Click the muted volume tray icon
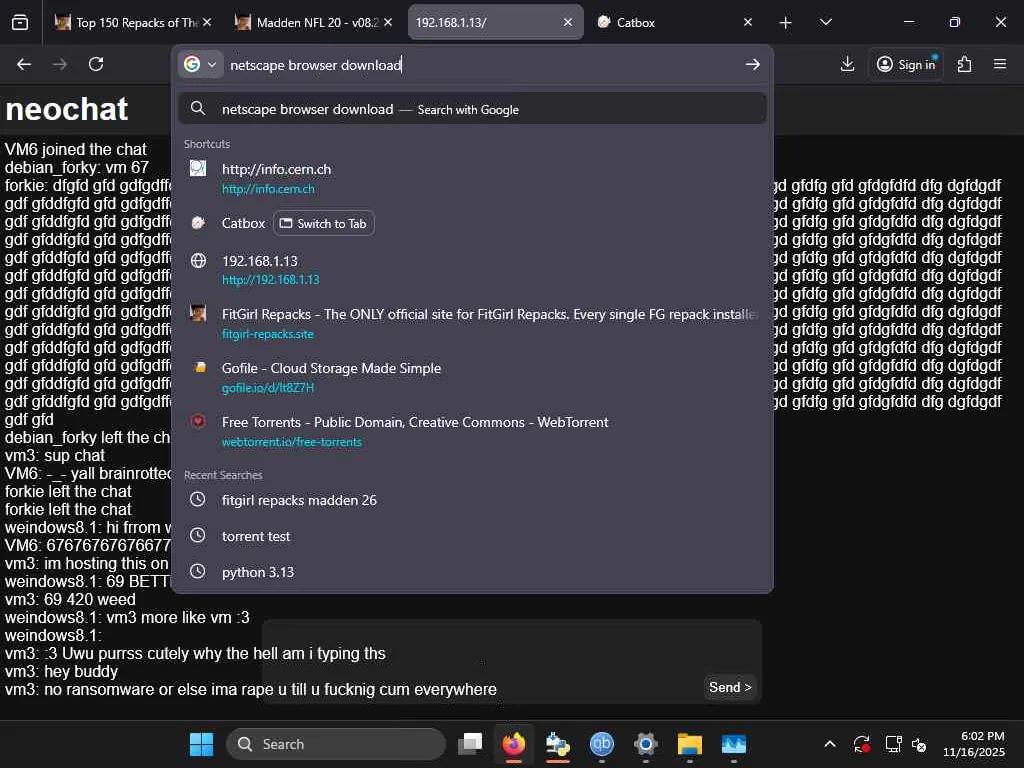The height and width of the screenshot is (768, 1024). pyautogui.click(x=919, y=744)
